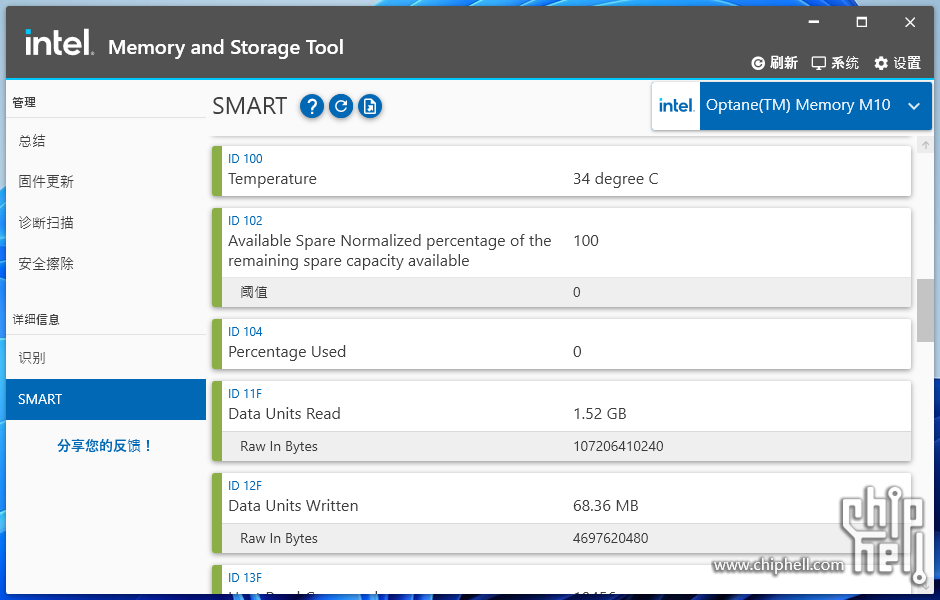Click 刷新 refresh in the title bar
This screenshot has width=940, height=600.
[x=774, y=63]
